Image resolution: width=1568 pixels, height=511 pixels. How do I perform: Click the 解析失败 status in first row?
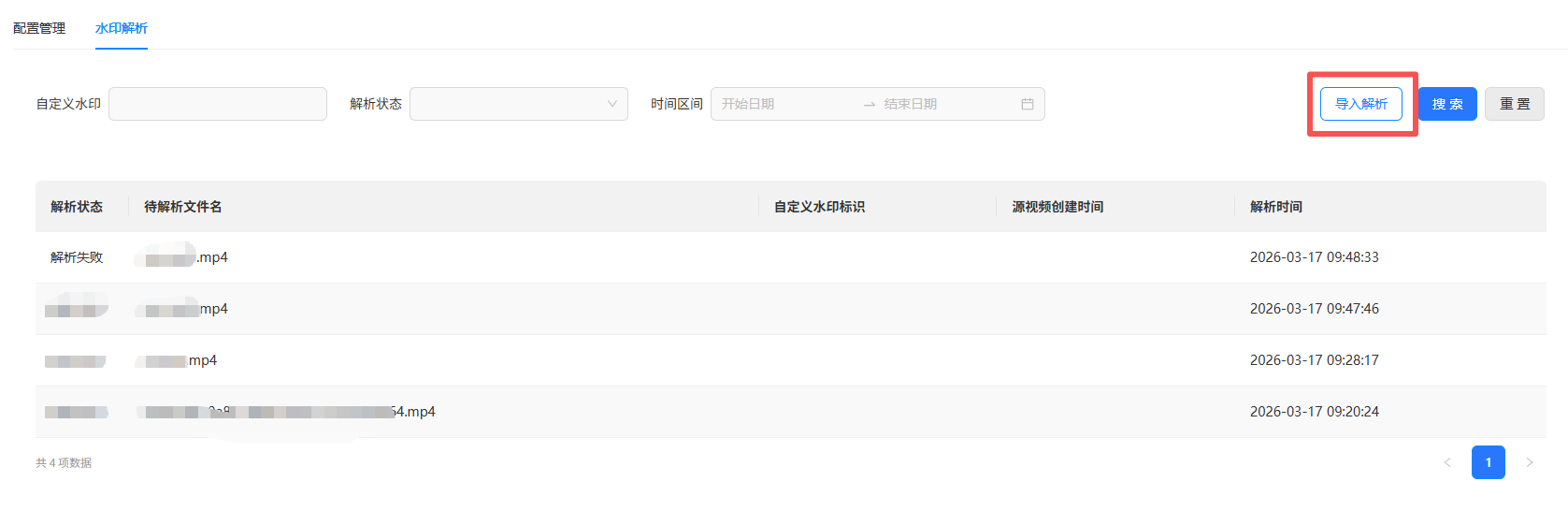click(x=77, y=257)
